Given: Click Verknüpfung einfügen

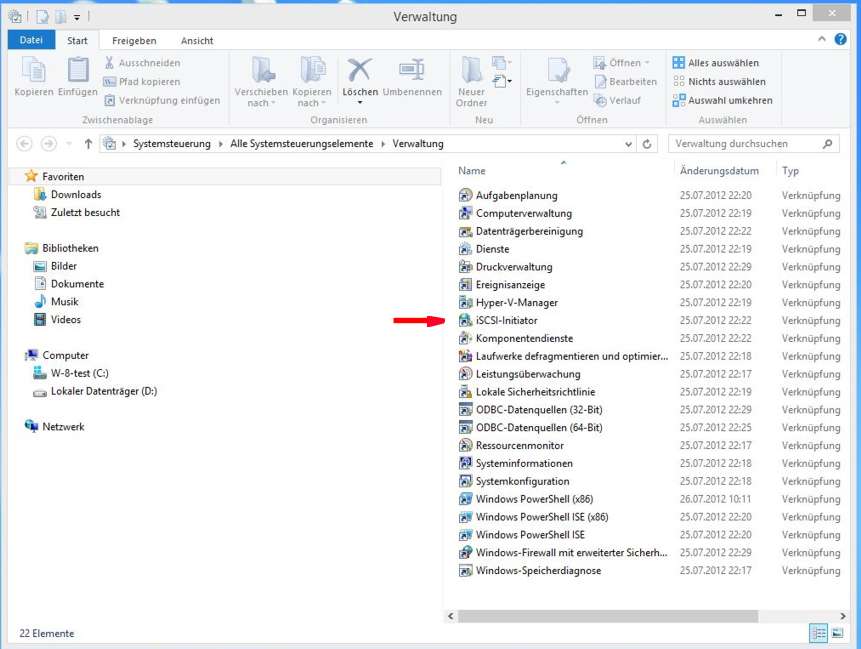Looking at the screenshot, I should coord(162,100).
